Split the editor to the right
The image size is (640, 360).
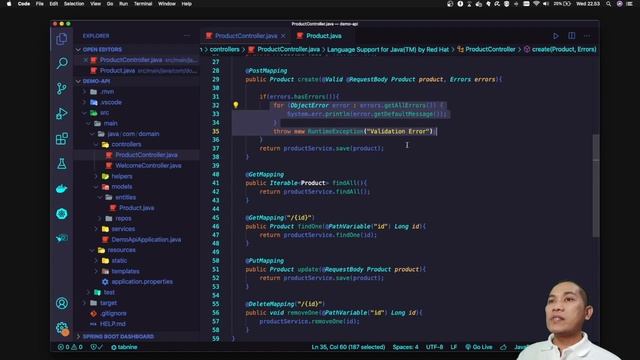571,36
